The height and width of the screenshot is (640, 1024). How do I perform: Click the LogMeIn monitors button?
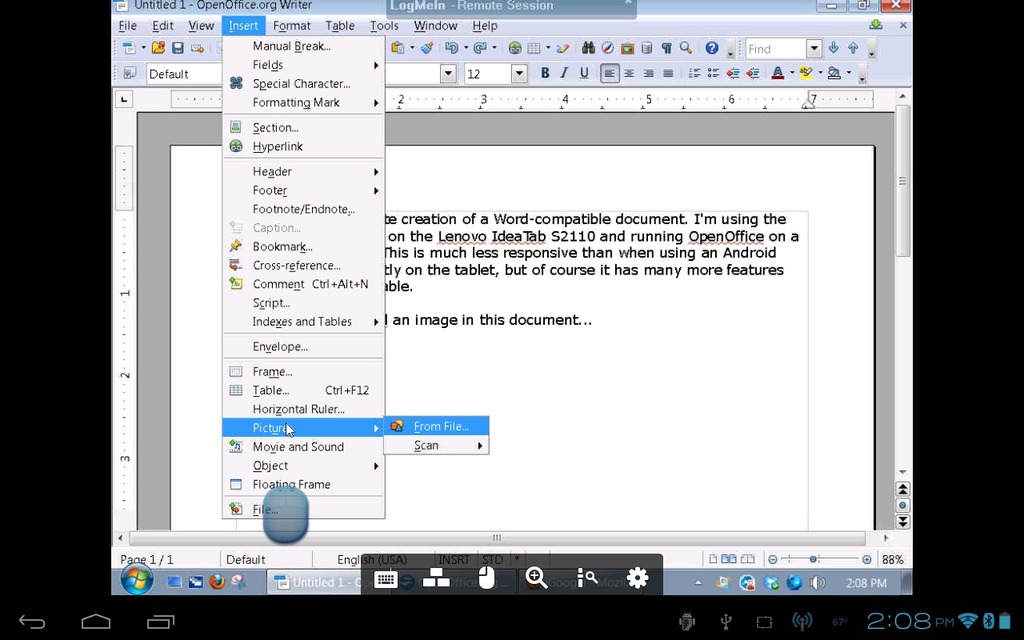[436, 578]
